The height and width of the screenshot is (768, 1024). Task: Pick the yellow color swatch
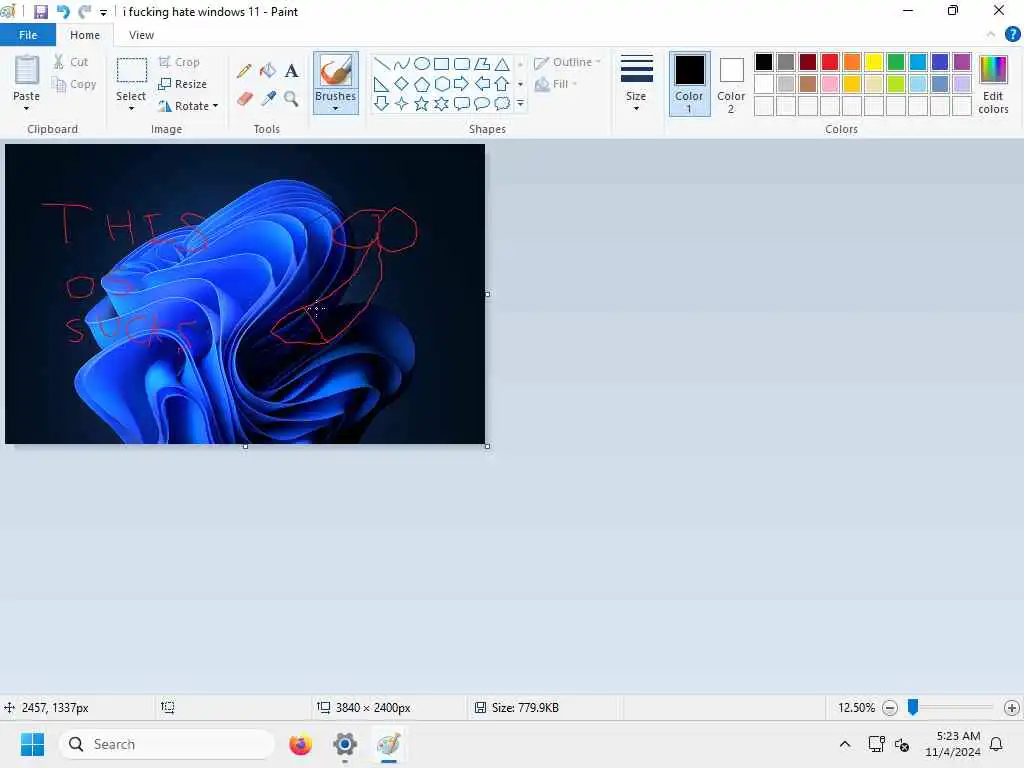874,62
